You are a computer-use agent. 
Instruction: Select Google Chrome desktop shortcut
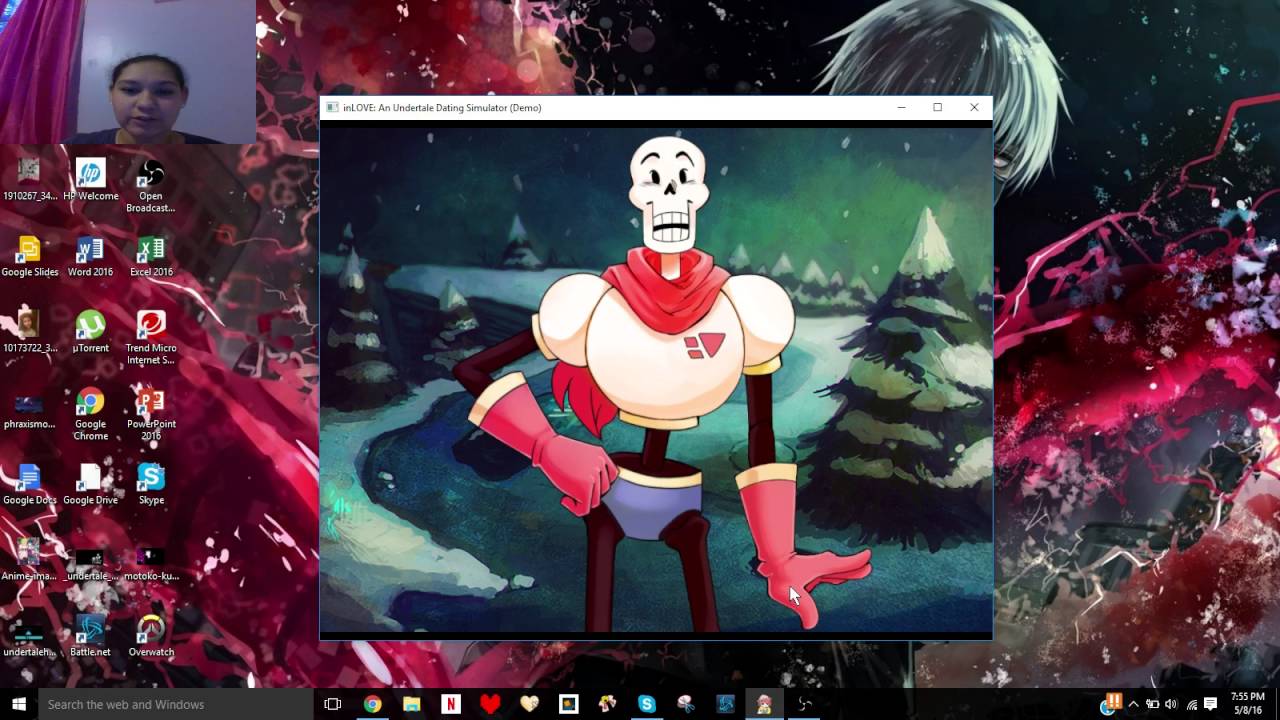(x=90, y=414)
